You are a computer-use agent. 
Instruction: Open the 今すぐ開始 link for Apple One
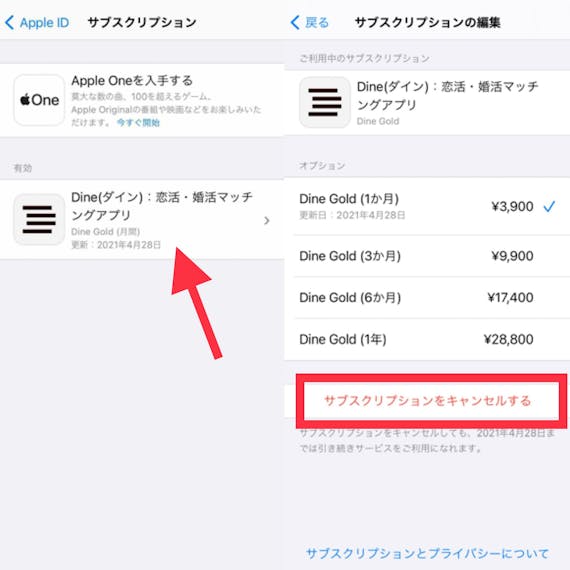[x=138, y=123]
